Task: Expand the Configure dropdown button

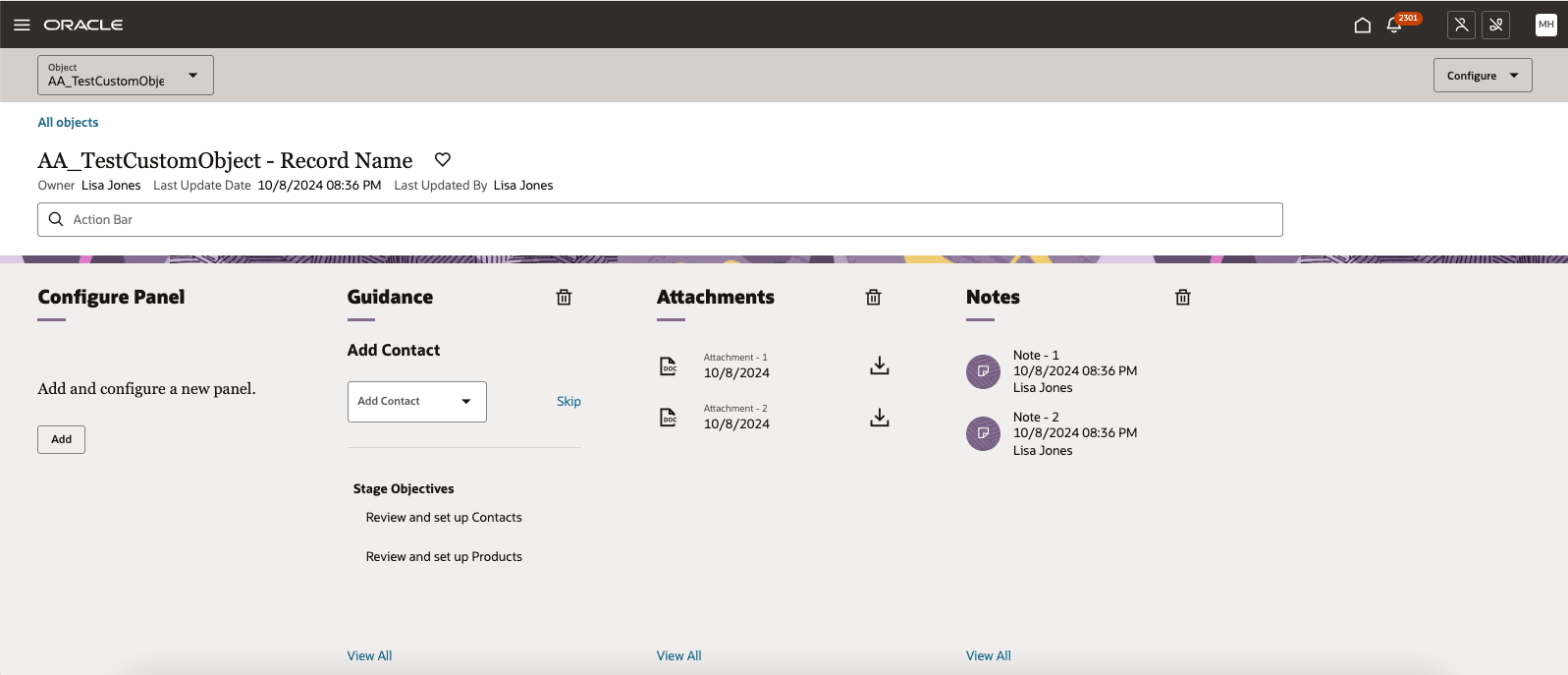Action: (1483, 76)
